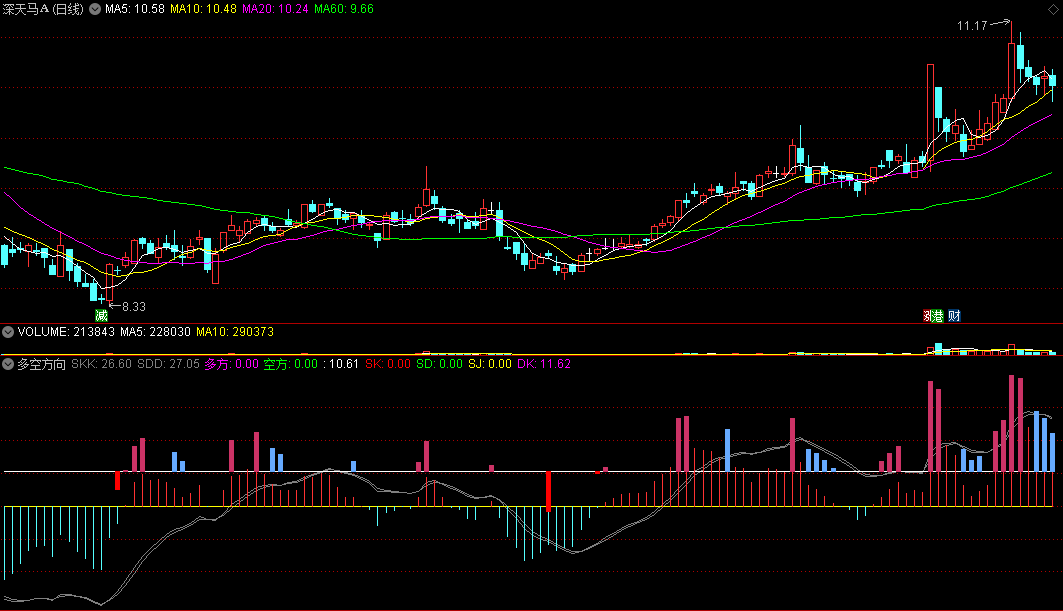Click the SKK: 26.60 value
The height and width of the screenshot is (611, 1063).
pos(102,364)
